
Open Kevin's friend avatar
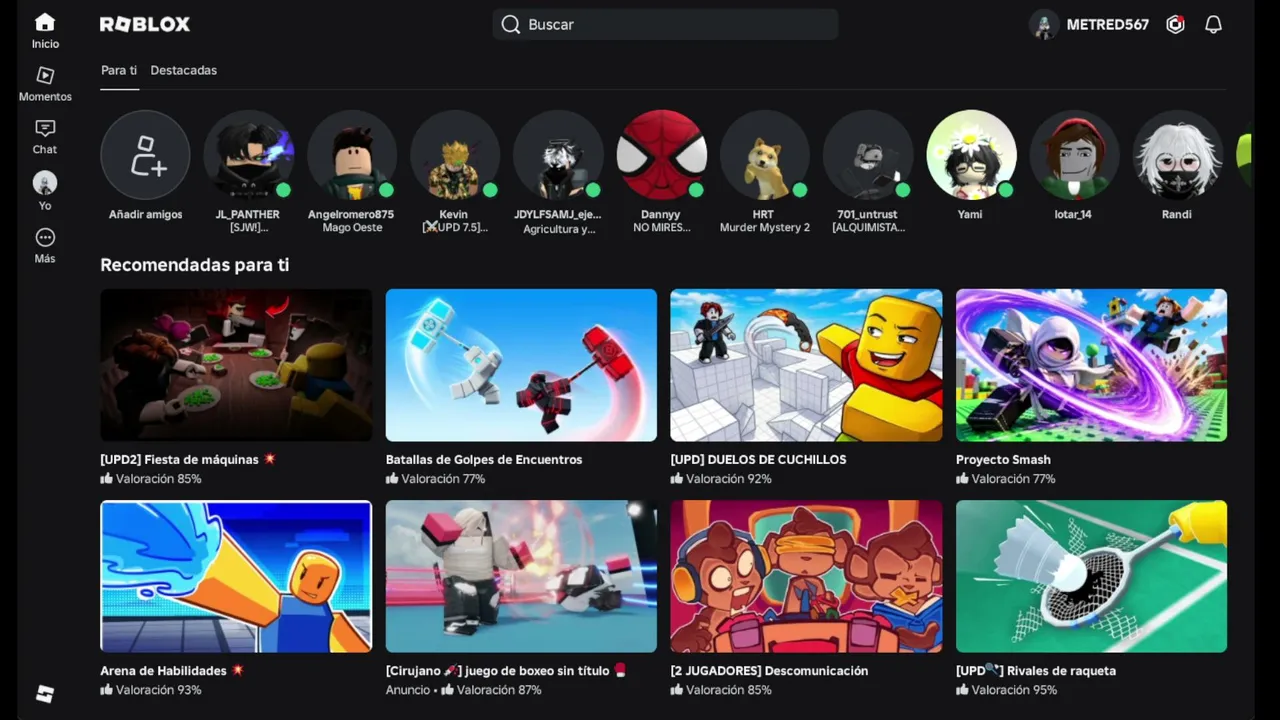click(x=455, y=155)
